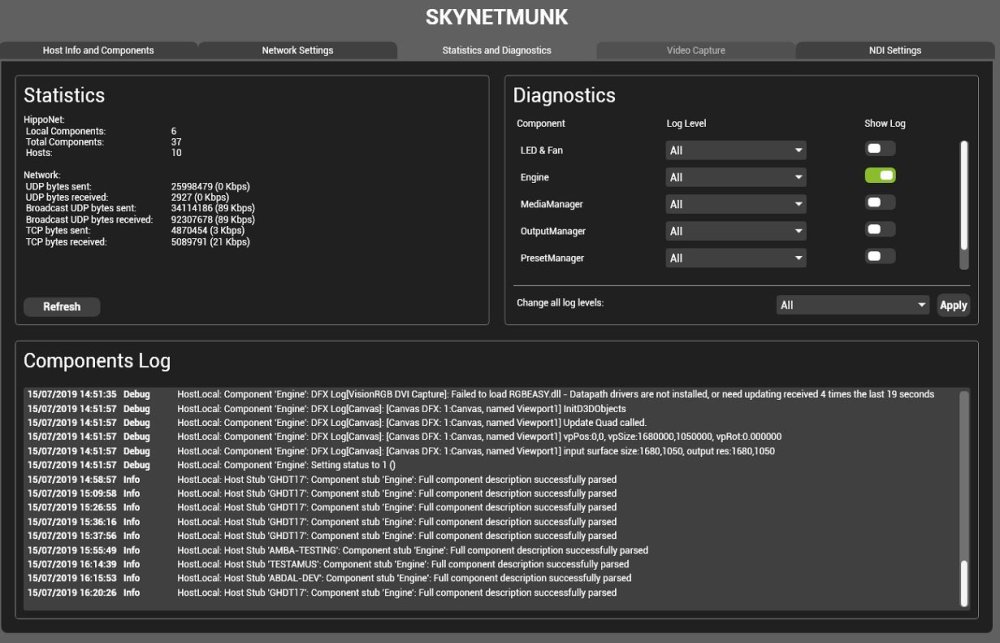Select the RGBEASY.dll failed to load log entry

click(491, 394)
